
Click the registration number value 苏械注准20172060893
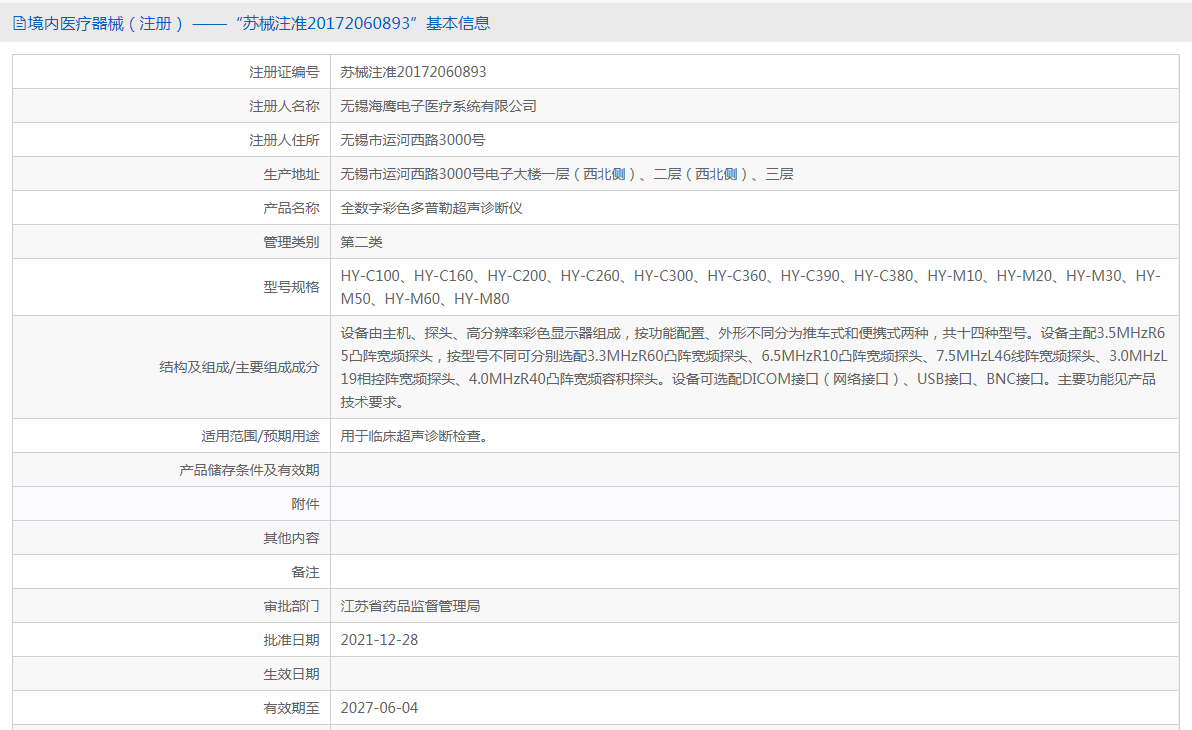413,72
